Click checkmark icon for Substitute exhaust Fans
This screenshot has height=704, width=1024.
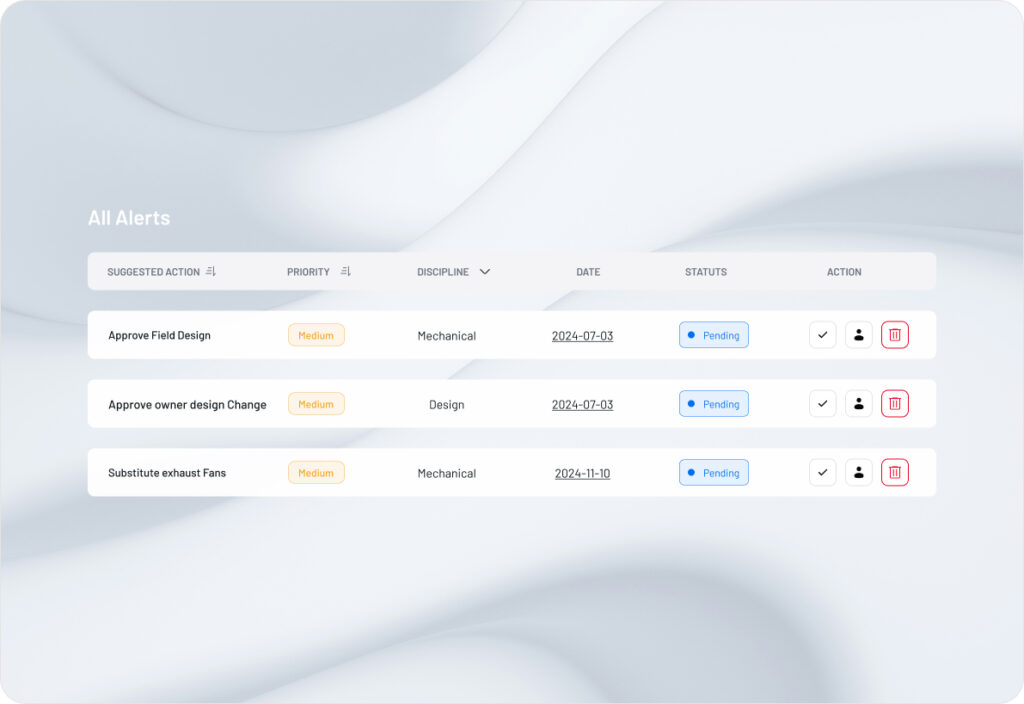tap(822, 472)
